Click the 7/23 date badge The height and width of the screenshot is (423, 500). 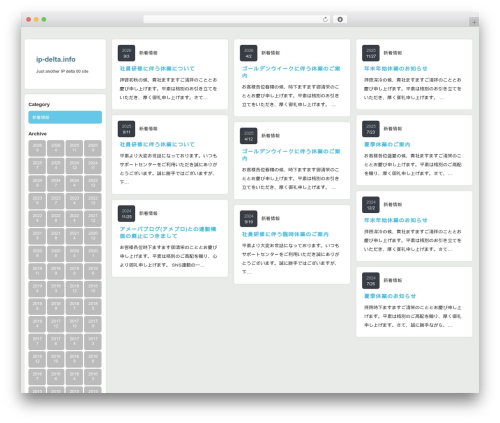(371, 129)
